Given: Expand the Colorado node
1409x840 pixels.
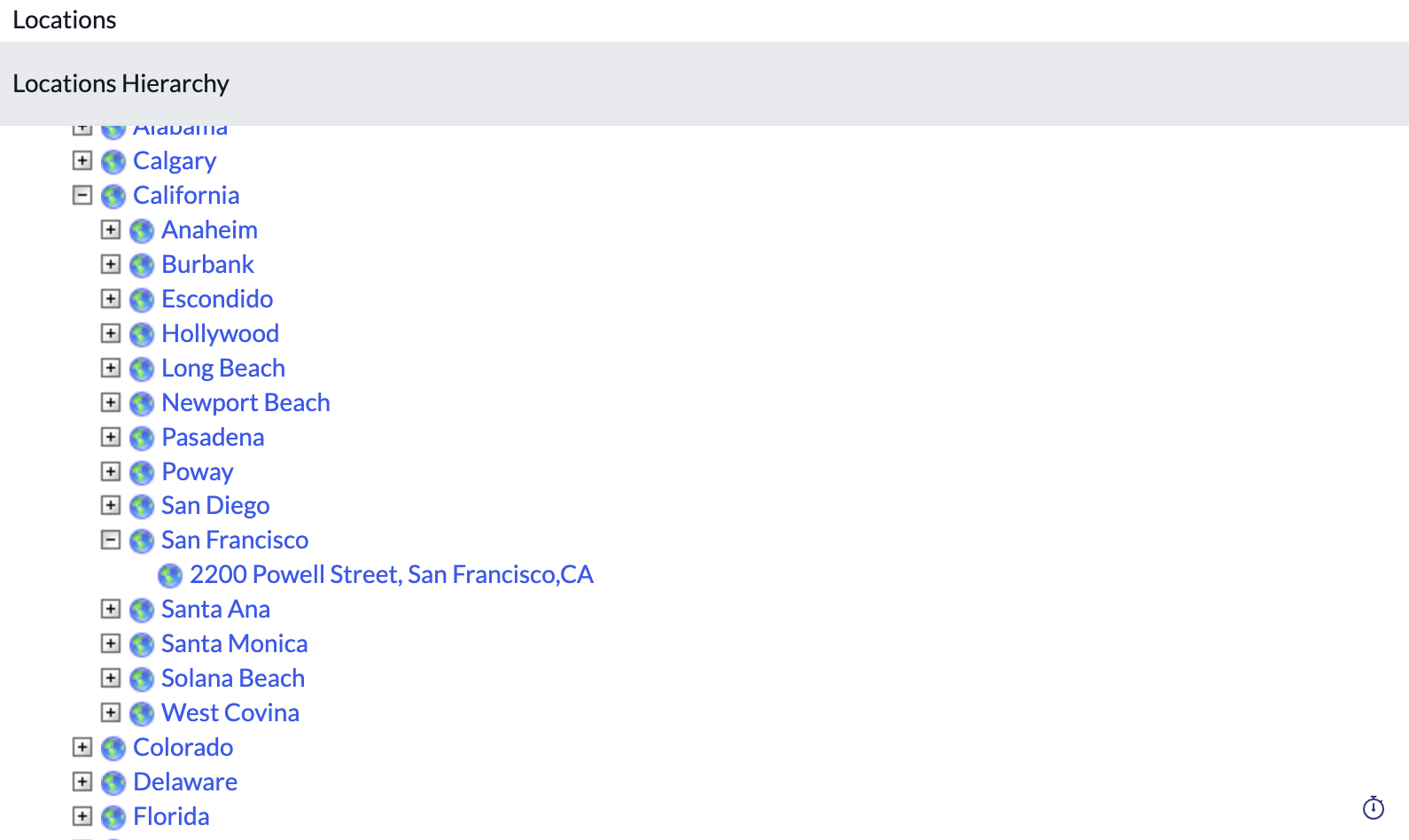Looking at the screenshot, I should [82, 747].
